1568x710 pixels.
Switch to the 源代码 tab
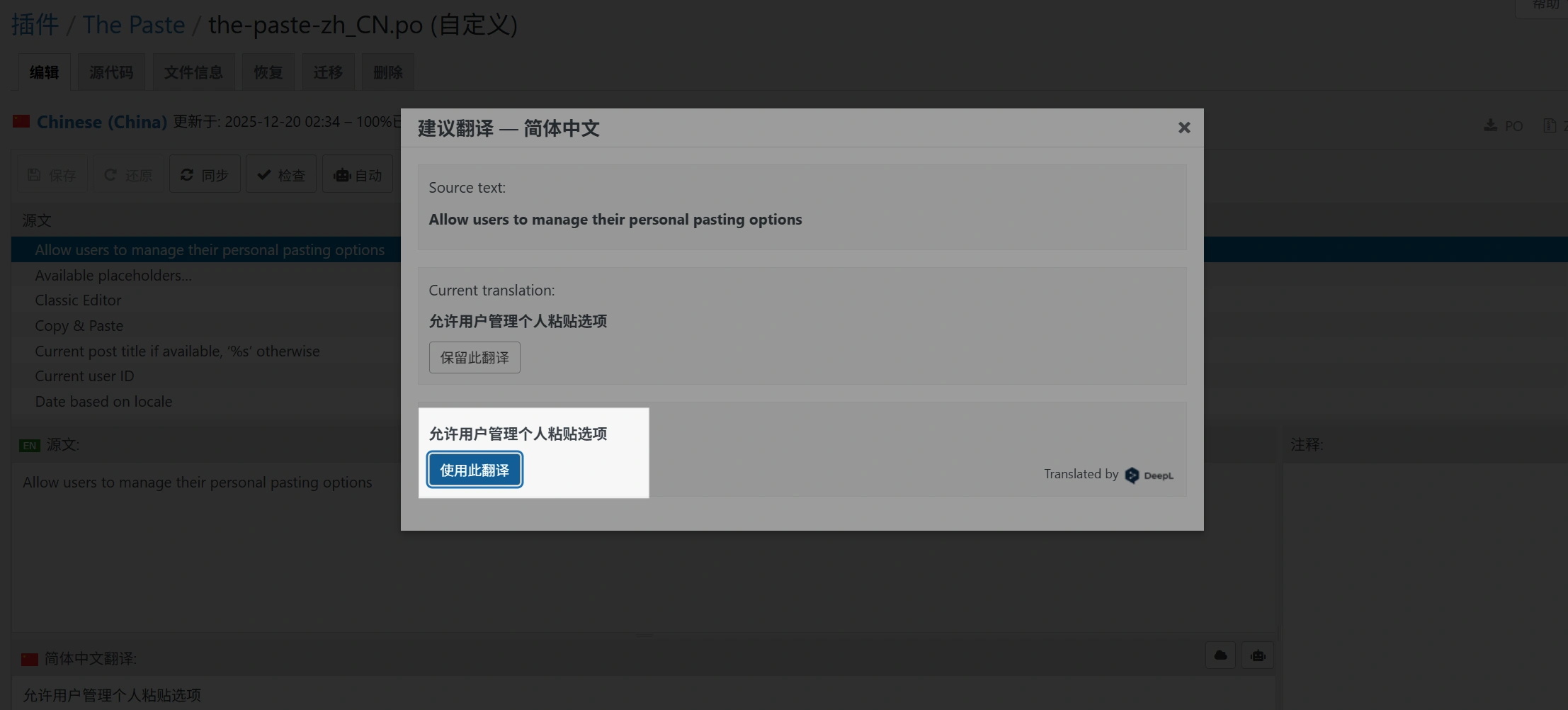pos(111,72)
